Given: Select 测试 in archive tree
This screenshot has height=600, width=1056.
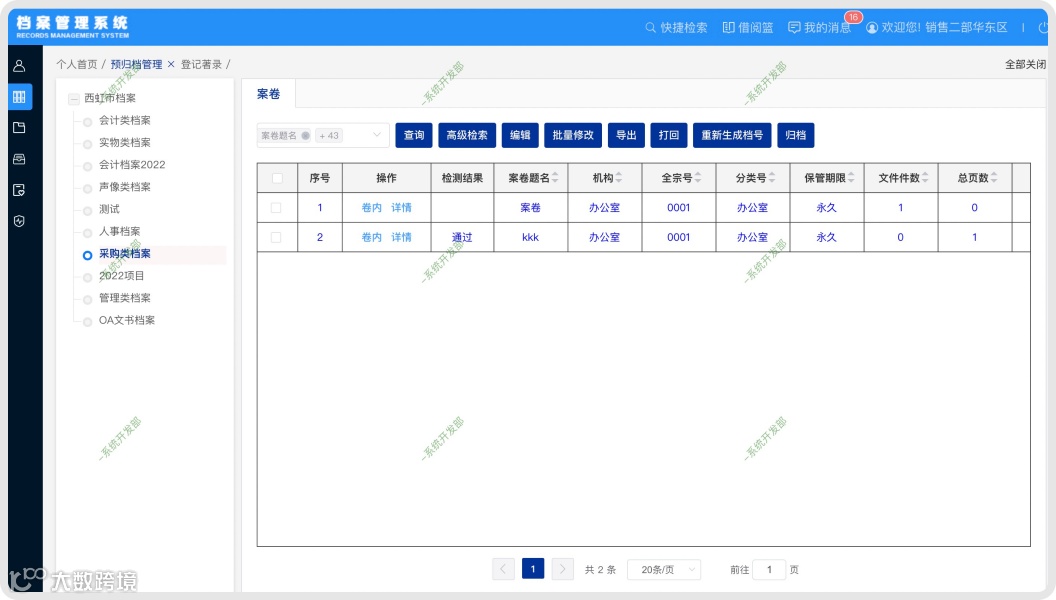Looking at the screenshot, I should point(109,209).
